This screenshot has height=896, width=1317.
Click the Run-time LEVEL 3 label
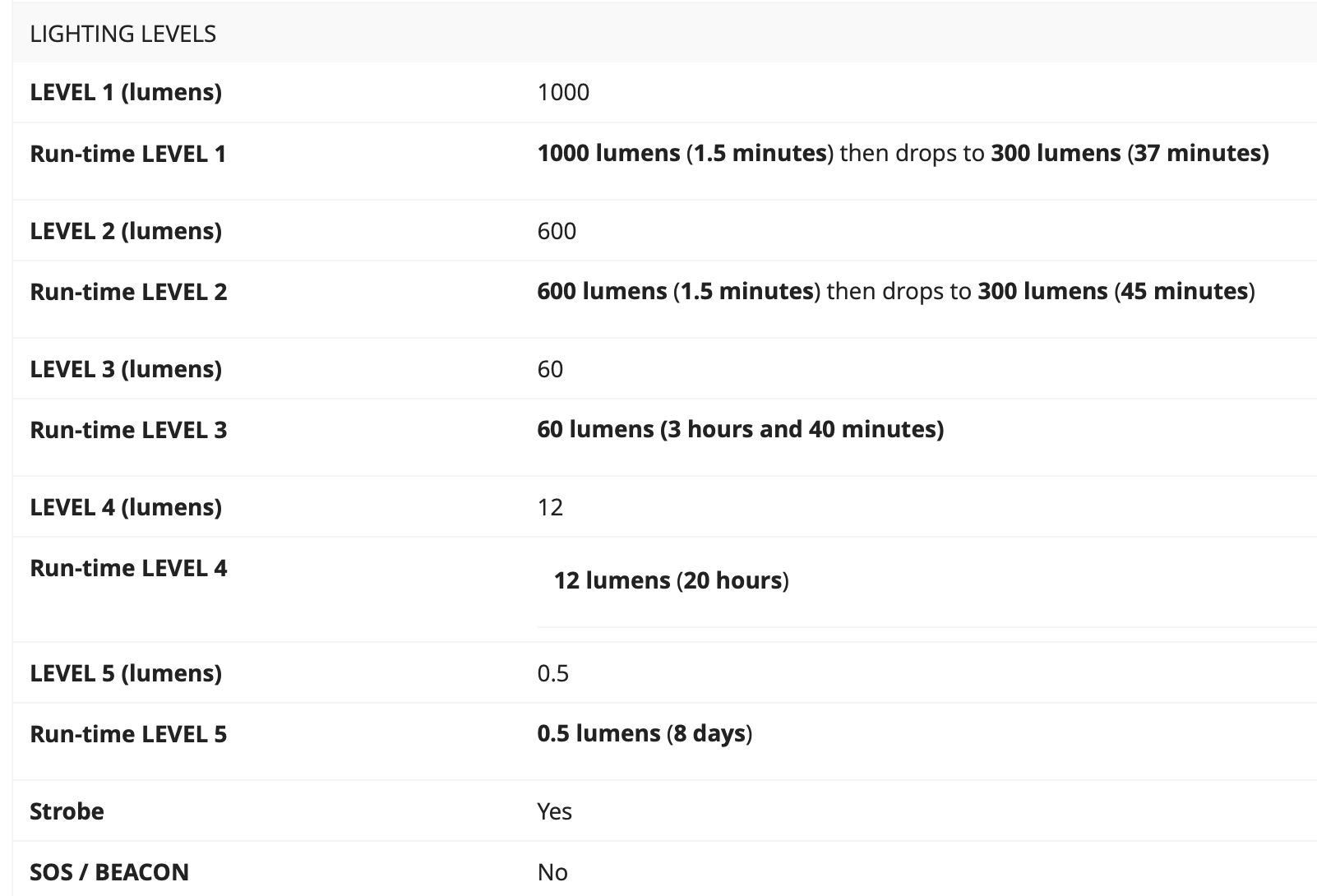[128, 430]
